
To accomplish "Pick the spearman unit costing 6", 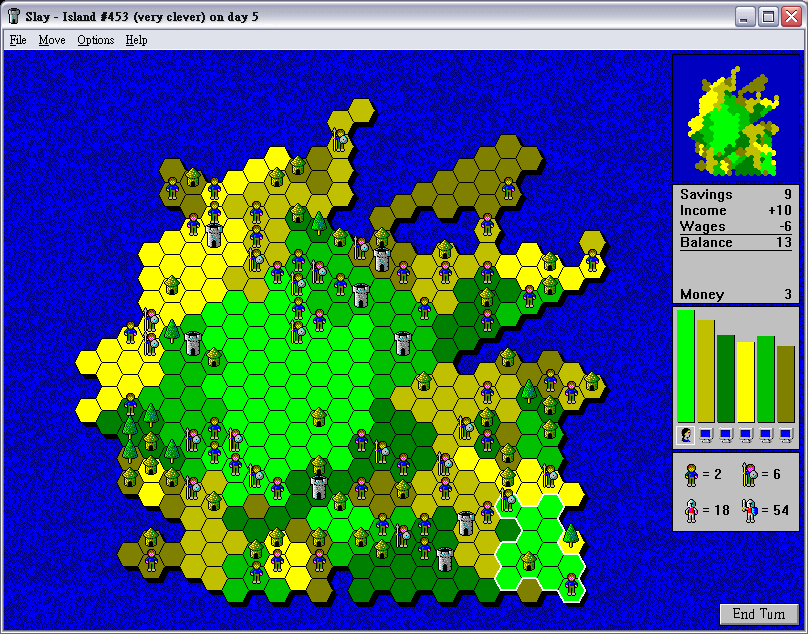I will click(749, 475).
